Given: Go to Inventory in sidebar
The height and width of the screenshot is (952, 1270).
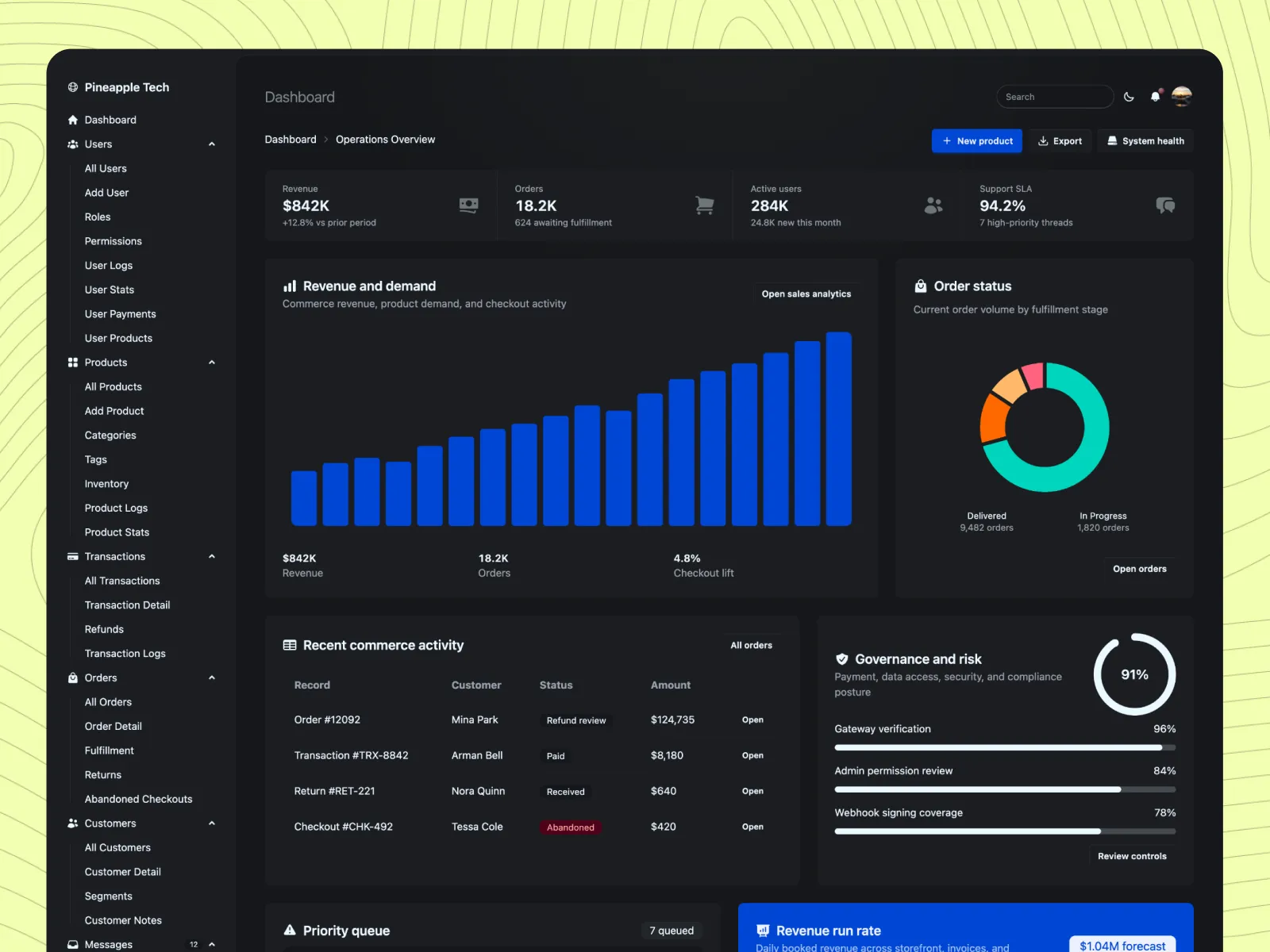Looking at the screenshot, I should tap(106, 484).
